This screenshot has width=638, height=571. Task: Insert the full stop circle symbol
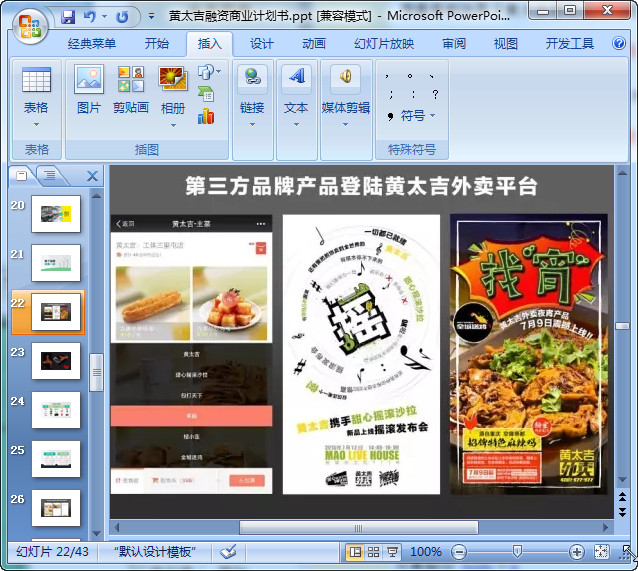[409, 76]
